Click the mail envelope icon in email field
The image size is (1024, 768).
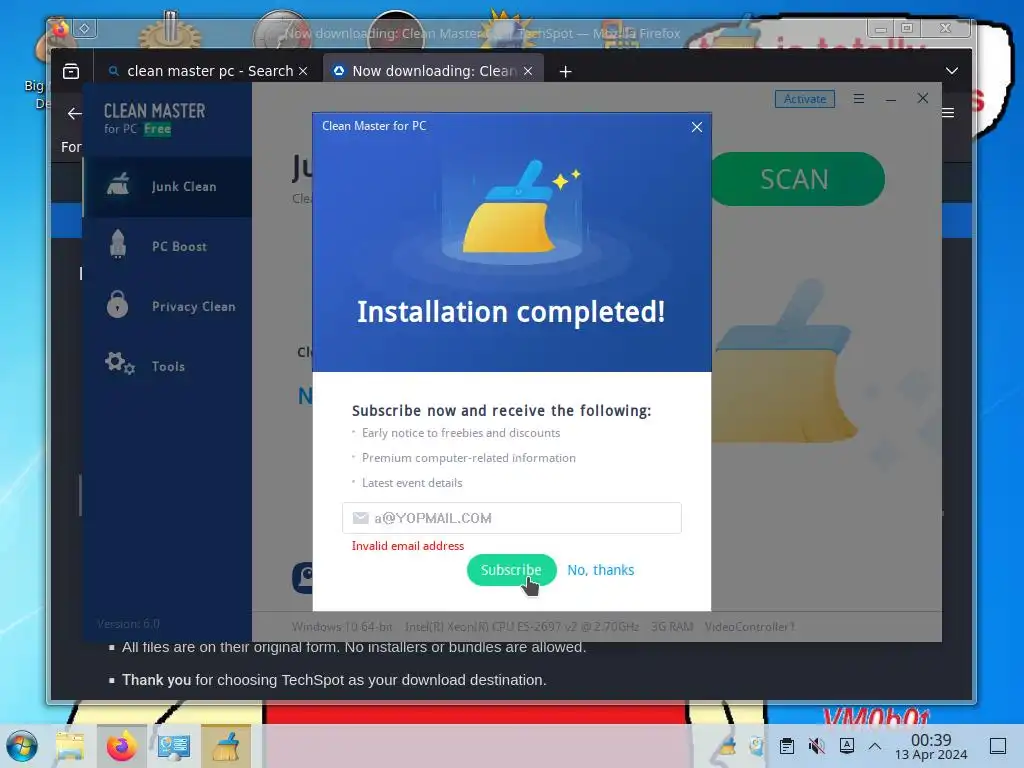click(x=360, y=518)
